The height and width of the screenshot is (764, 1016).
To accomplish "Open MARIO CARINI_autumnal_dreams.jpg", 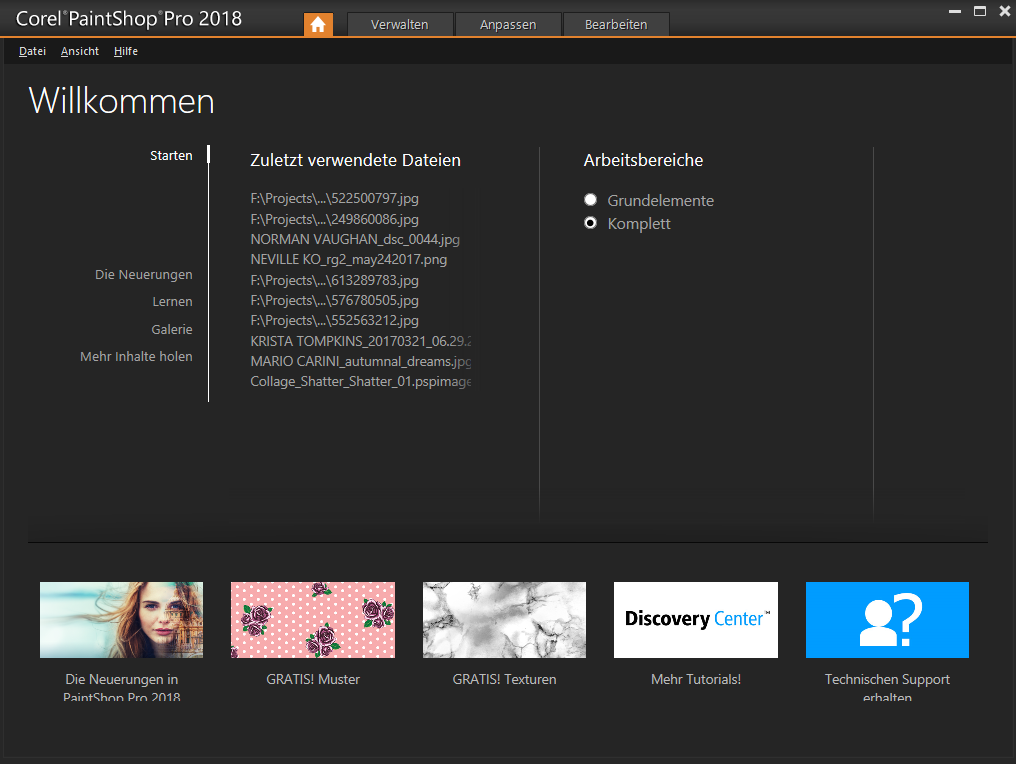I will coord(361,362).
